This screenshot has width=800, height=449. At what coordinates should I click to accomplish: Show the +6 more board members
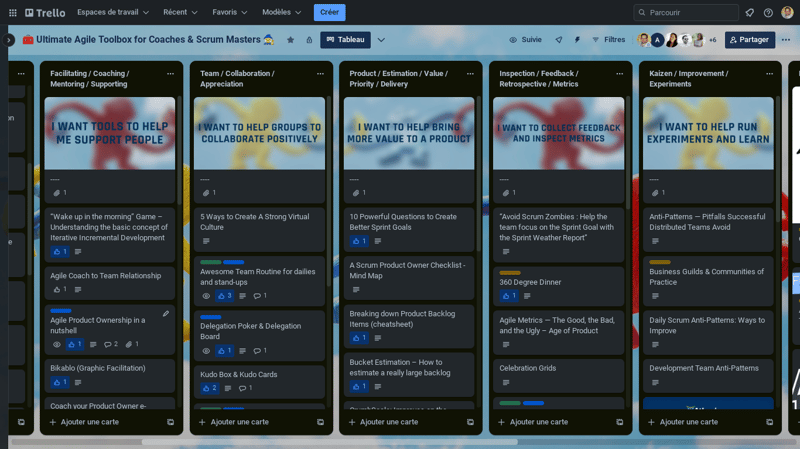pyautogui.click(x=712, y=40)
